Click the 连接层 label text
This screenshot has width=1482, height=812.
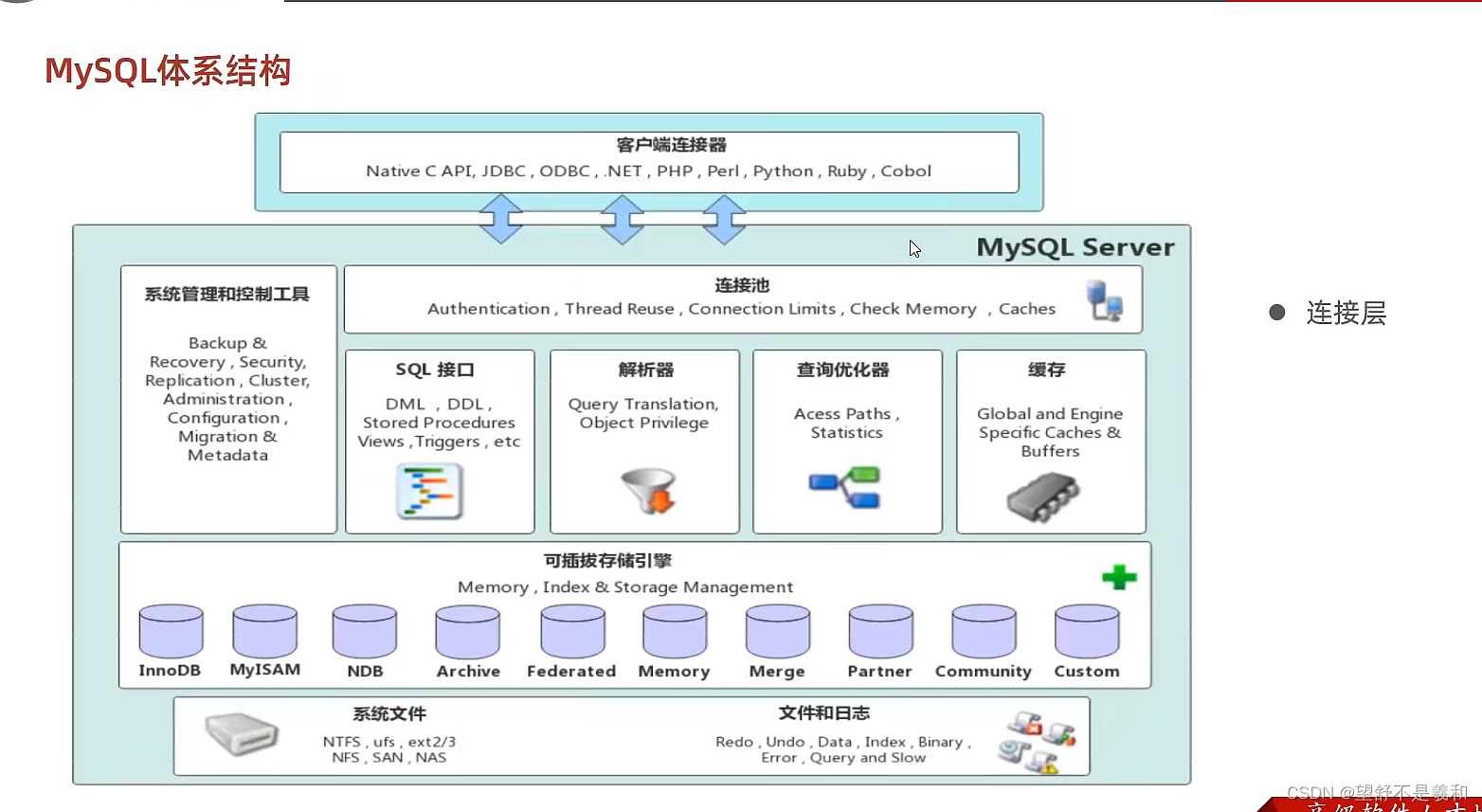(x=1346, y=314)
